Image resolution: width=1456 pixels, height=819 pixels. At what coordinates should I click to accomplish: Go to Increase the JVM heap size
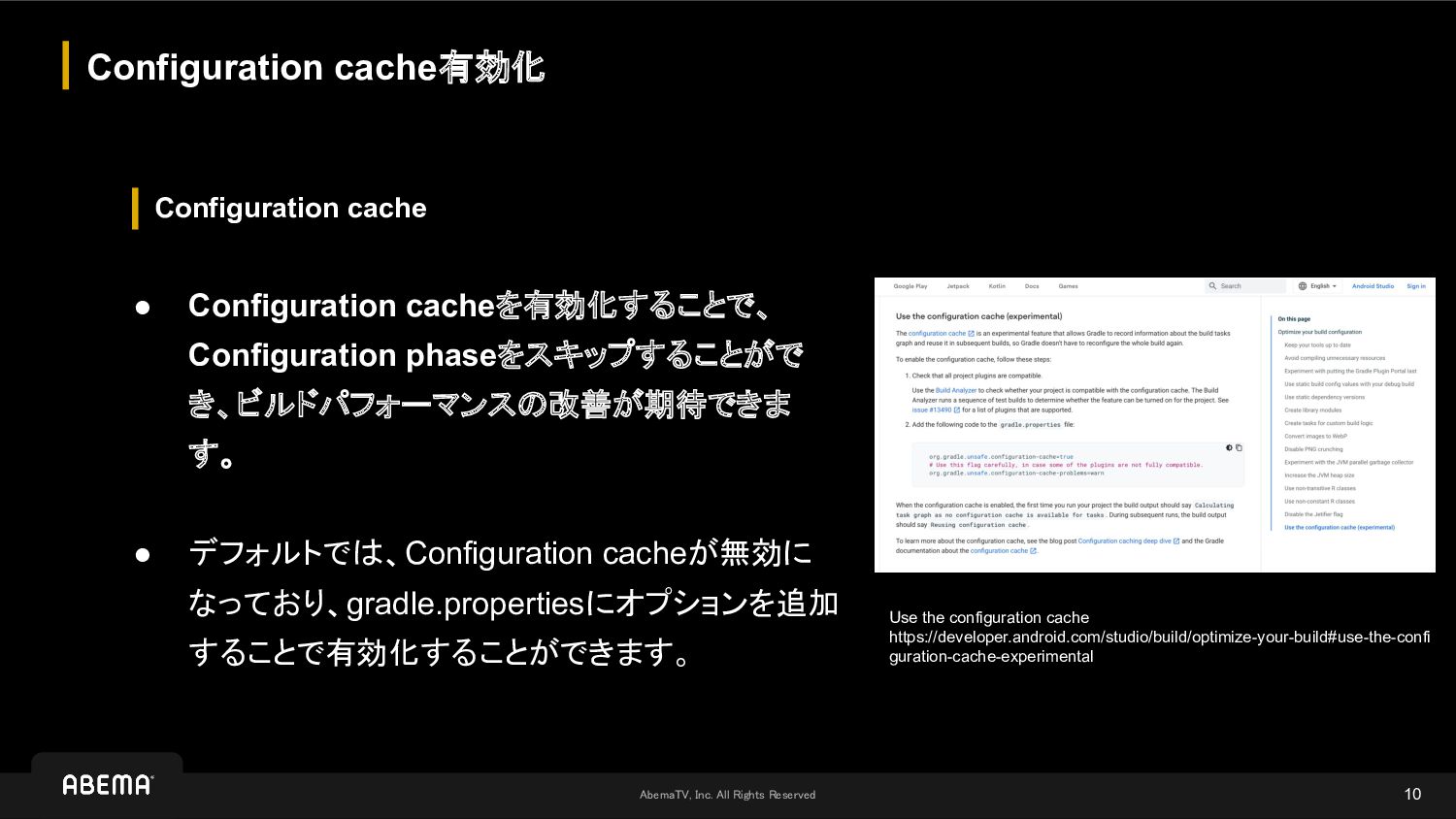(x=1319, y=475)
